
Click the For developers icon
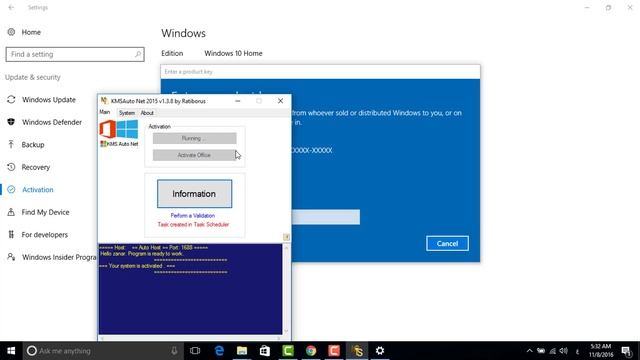coord(11,234)
